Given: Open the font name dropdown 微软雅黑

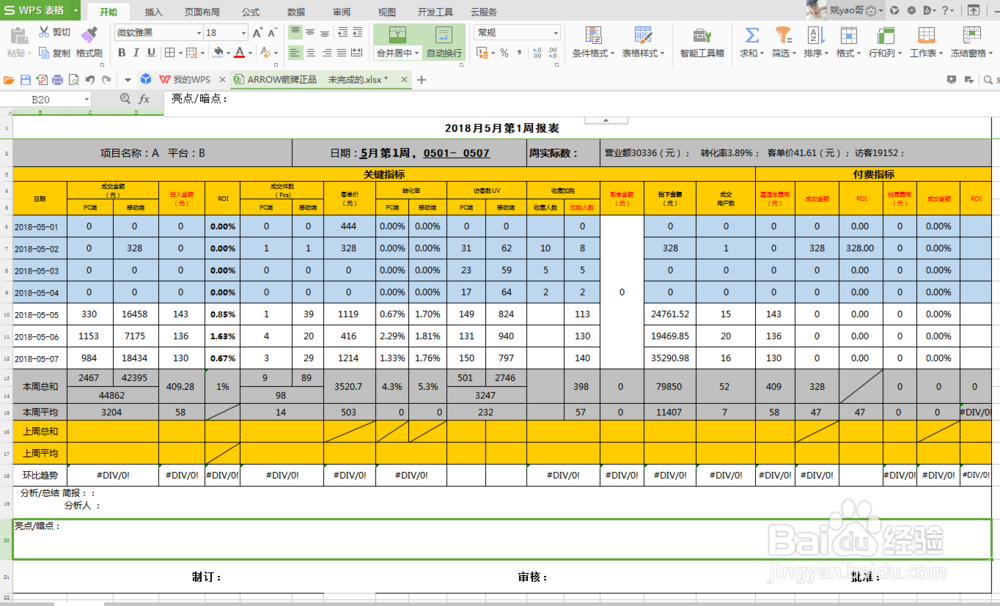Looking at the screenshot, I should 198,33.
